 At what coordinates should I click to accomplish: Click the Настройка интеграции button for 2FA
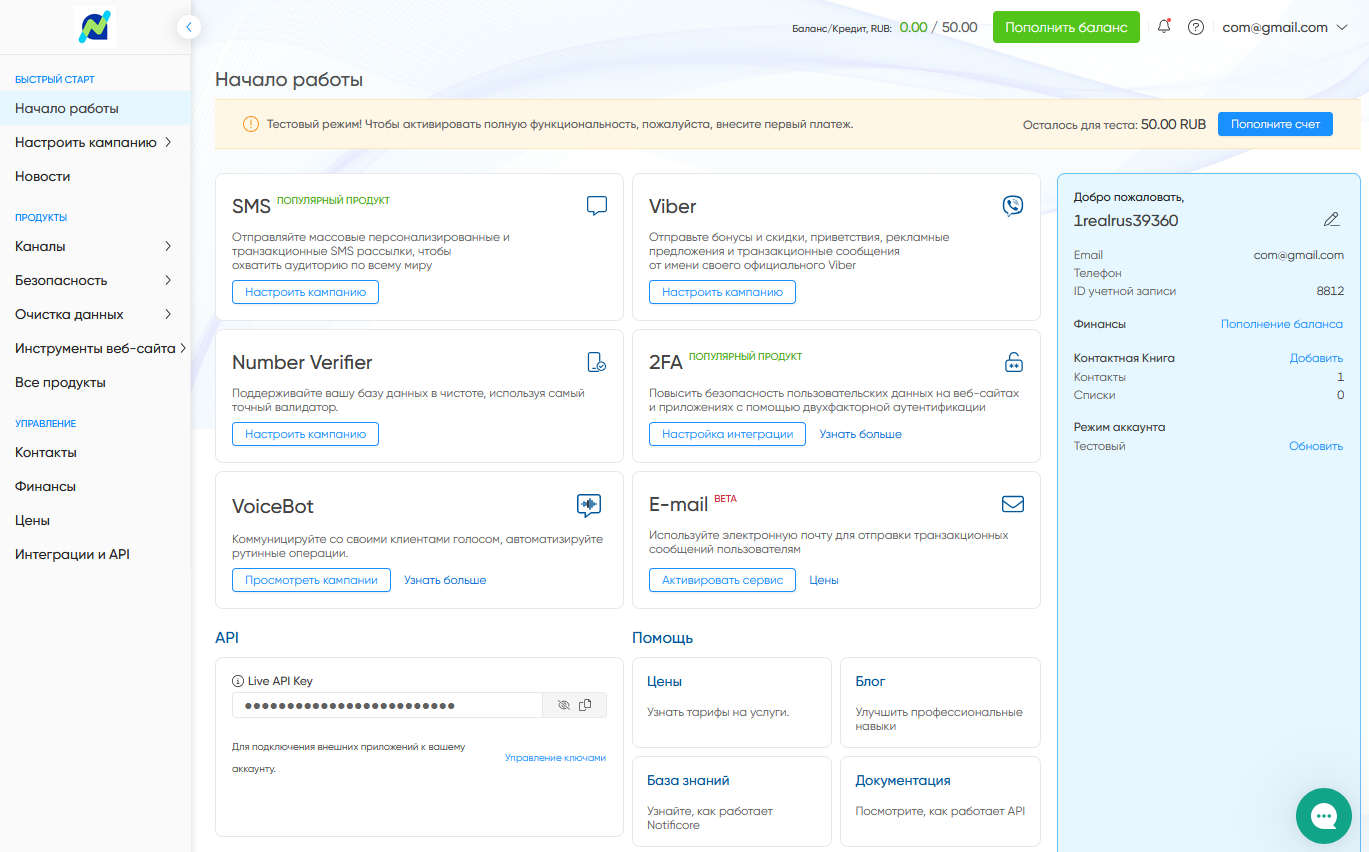727,434
